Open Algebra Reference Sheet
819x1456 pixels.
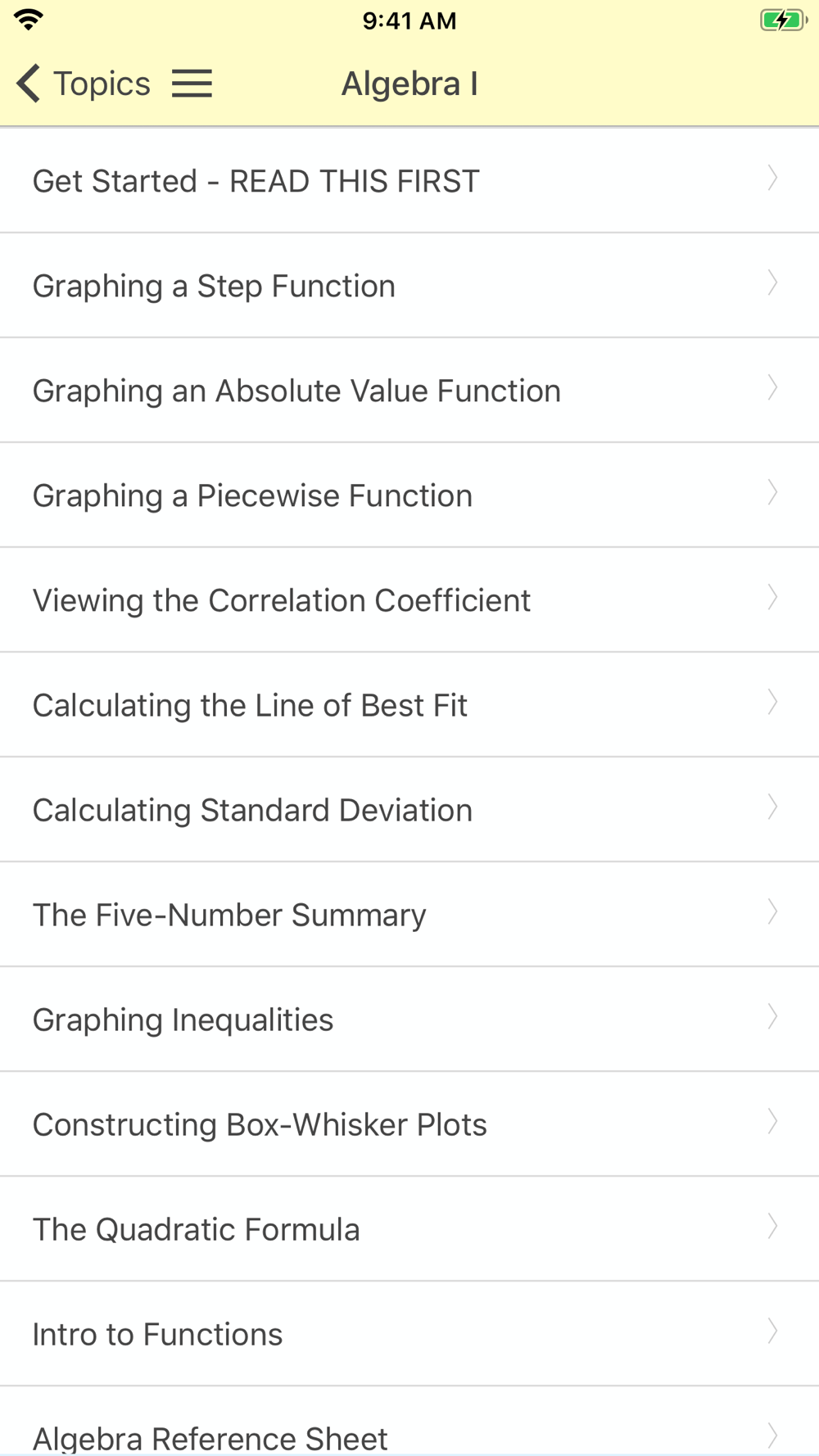point(409,1422)
